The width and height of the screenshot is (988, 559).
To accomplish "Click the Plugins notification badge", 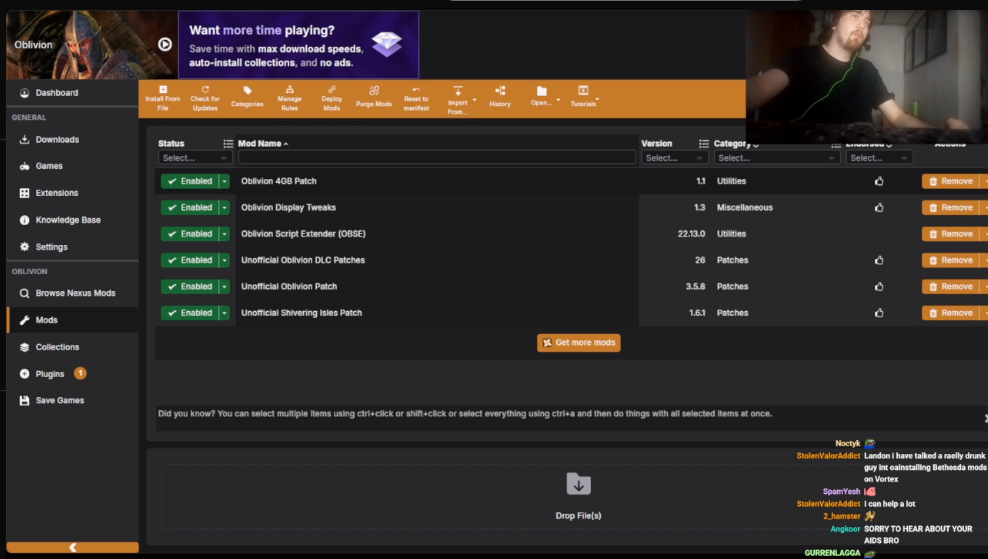I will pyautogui.click(x=80, y=373).
